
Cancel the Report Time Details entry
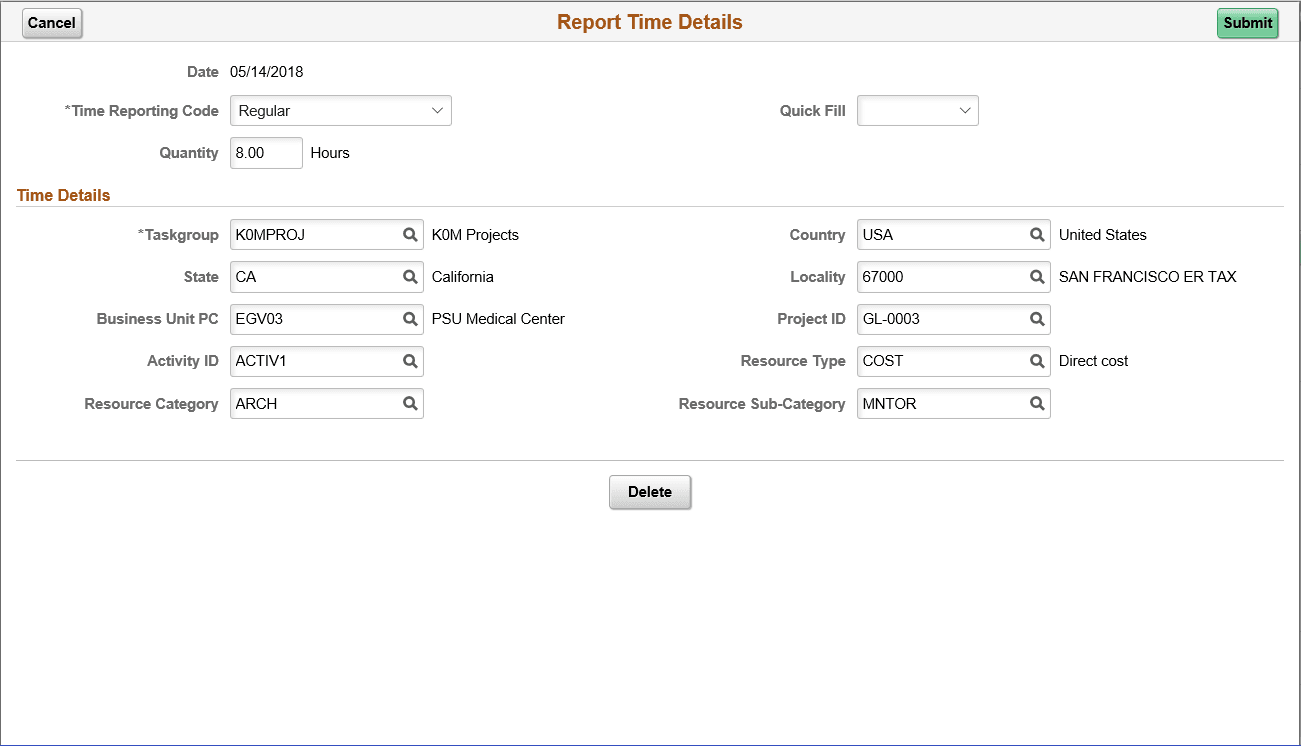51,22
